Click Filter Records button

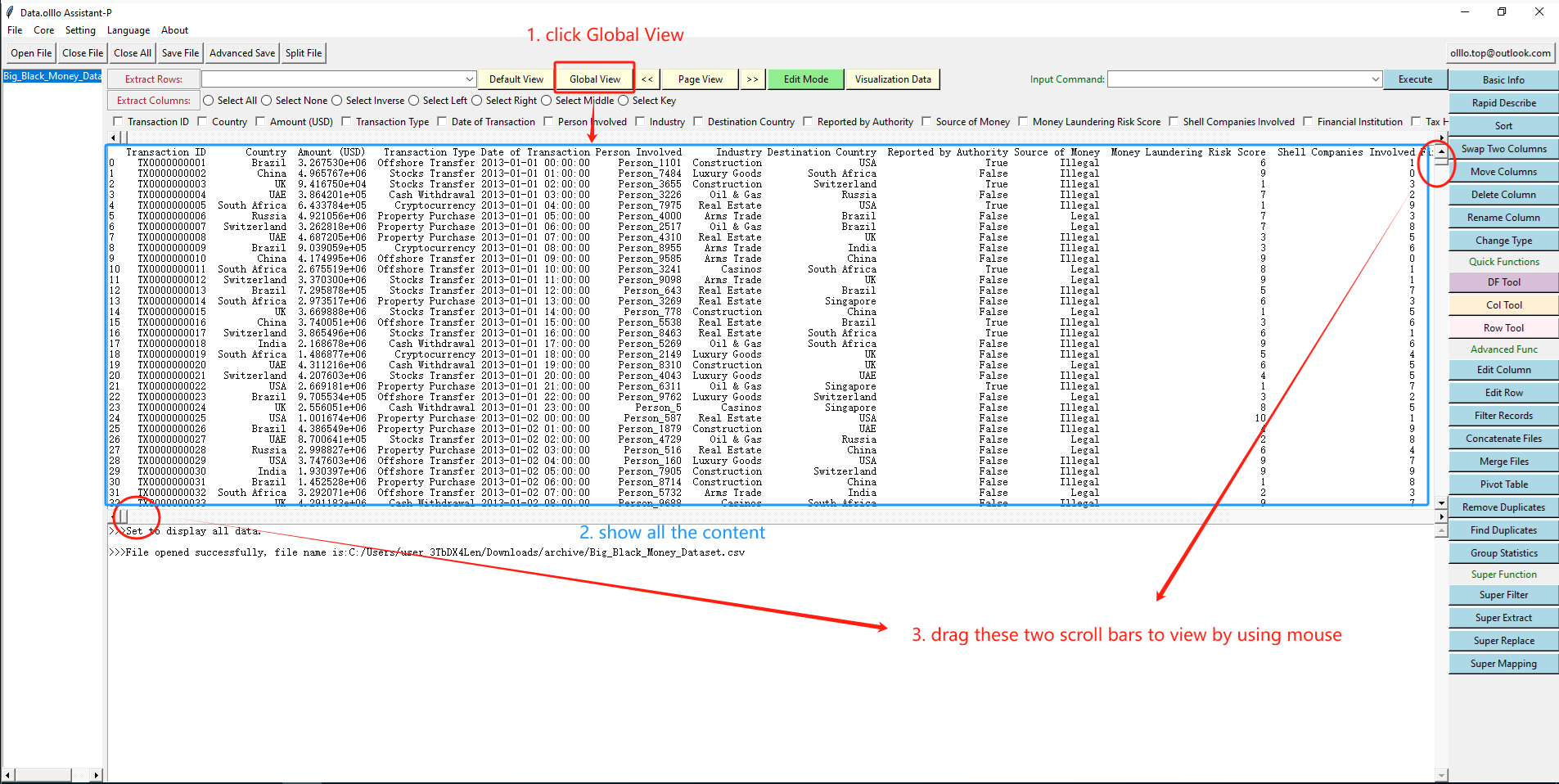tap(1503, 416)
